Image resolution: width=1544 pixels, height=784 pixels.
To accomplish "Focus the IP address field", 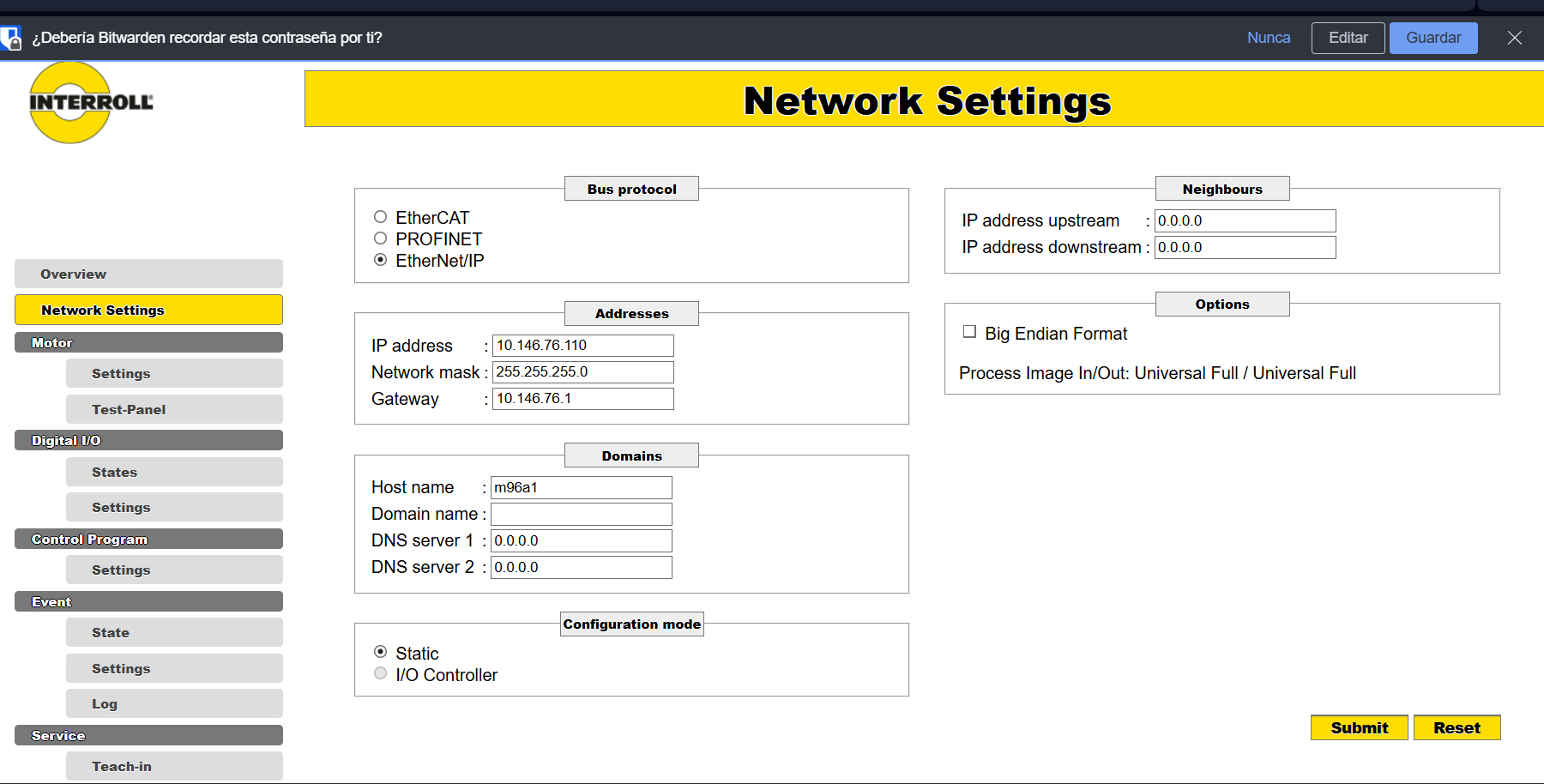I will point(583,345).
